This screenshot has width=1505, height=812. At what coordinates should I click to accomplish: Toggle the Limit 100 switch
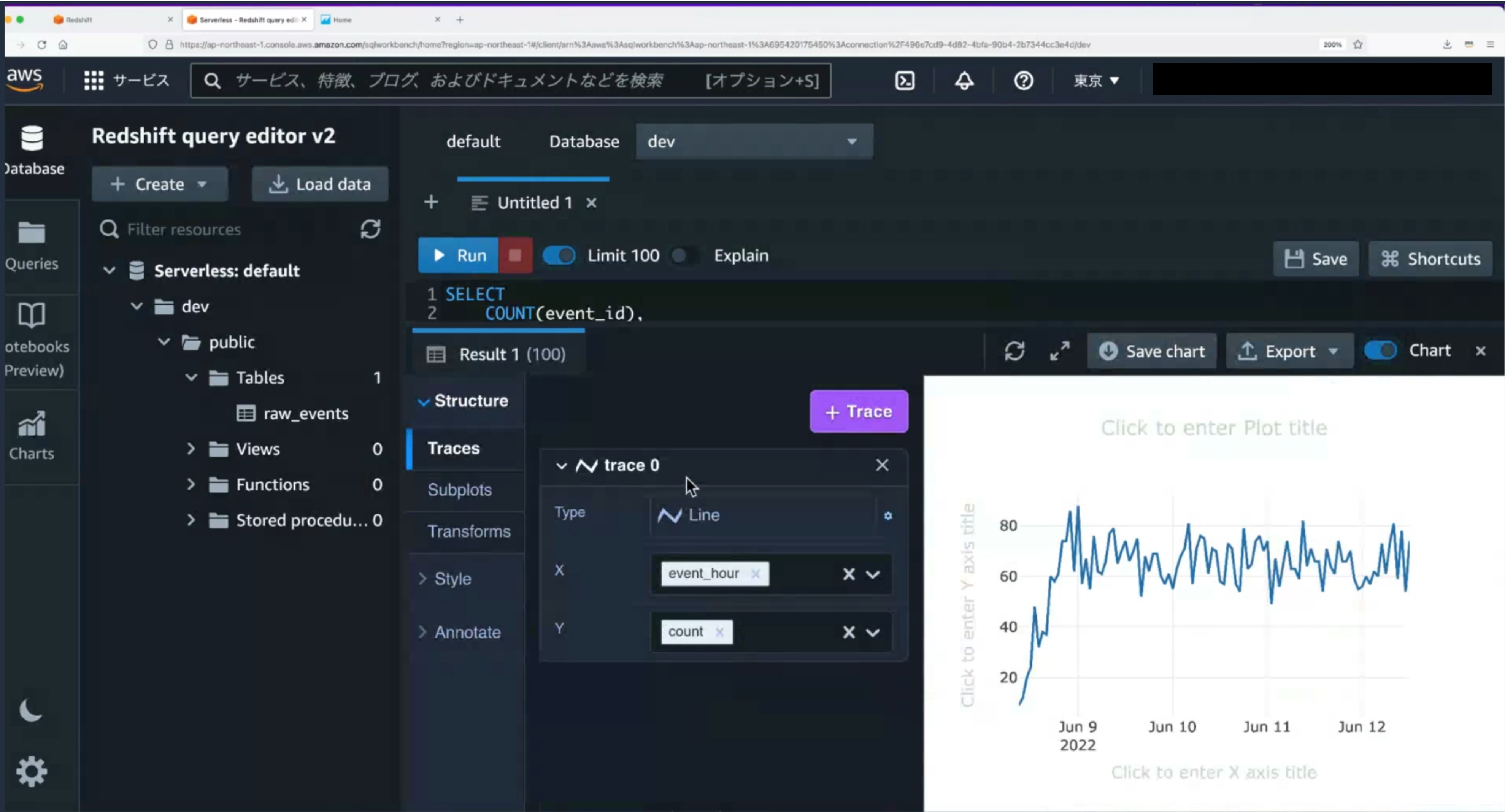click(x=559, y=255)
